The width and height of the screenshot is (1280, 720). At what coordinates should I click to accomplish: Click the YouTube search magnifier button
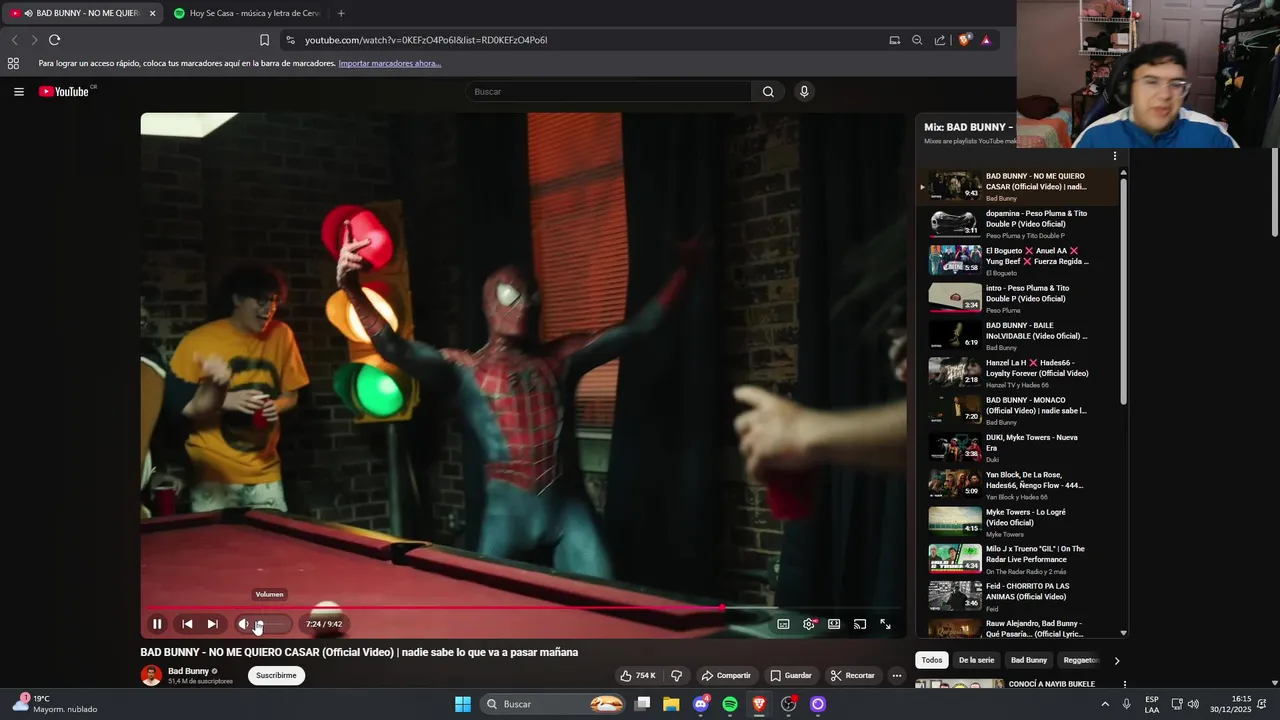768,91
